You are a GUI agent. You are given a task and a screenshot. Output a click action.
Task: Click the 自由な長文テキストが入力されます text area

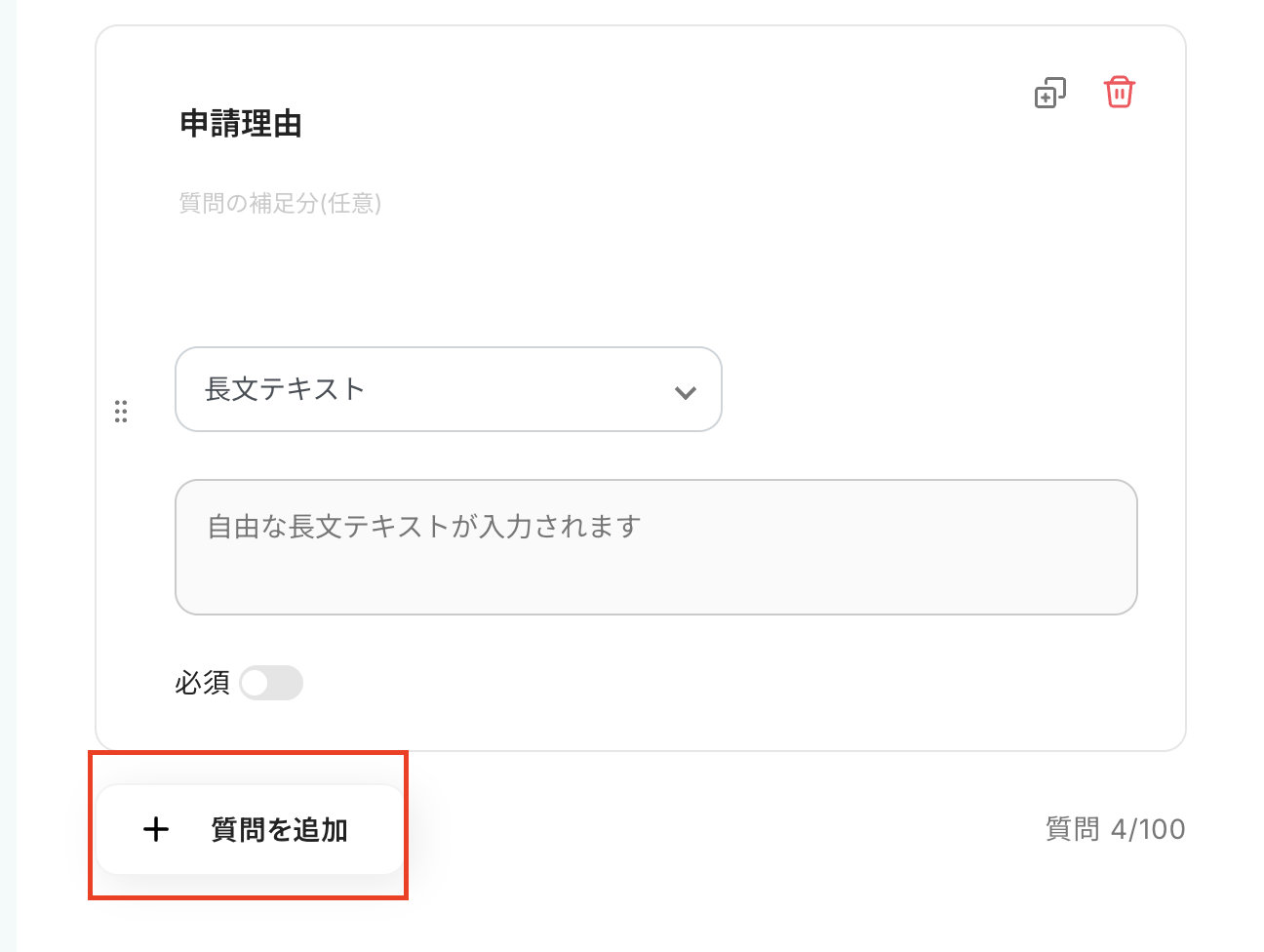click(655, 547)
